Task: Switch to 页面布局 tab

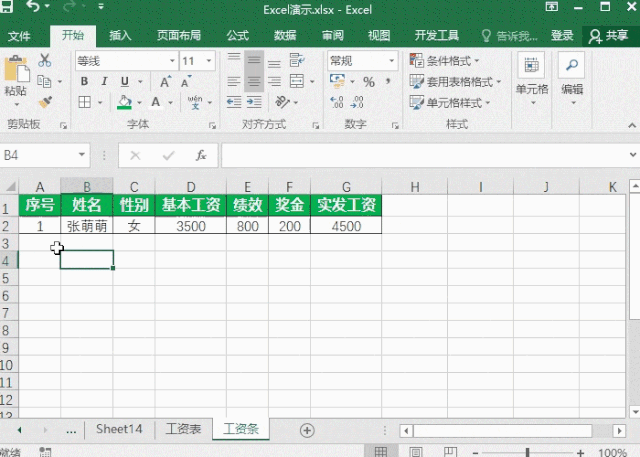Action: 179,36
